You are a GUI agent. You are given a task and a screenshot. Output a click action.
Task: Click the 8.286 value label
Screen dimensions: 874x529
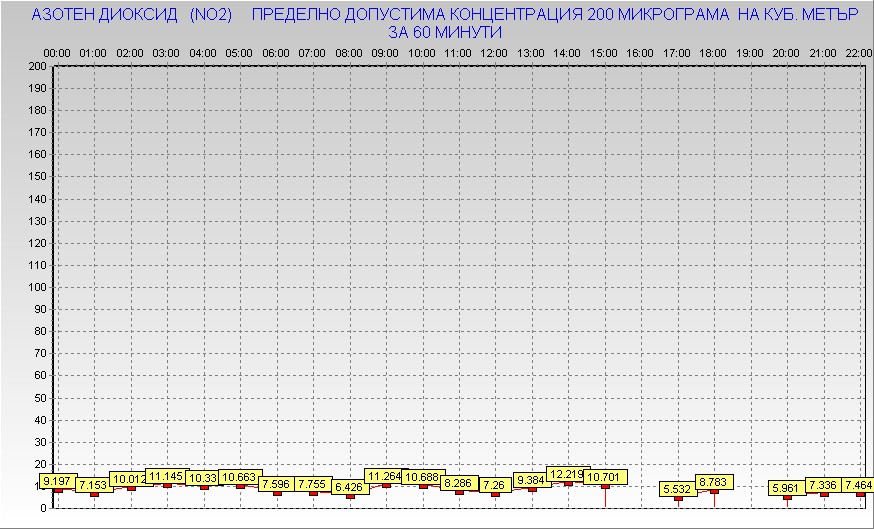click(x=458, y=483)
